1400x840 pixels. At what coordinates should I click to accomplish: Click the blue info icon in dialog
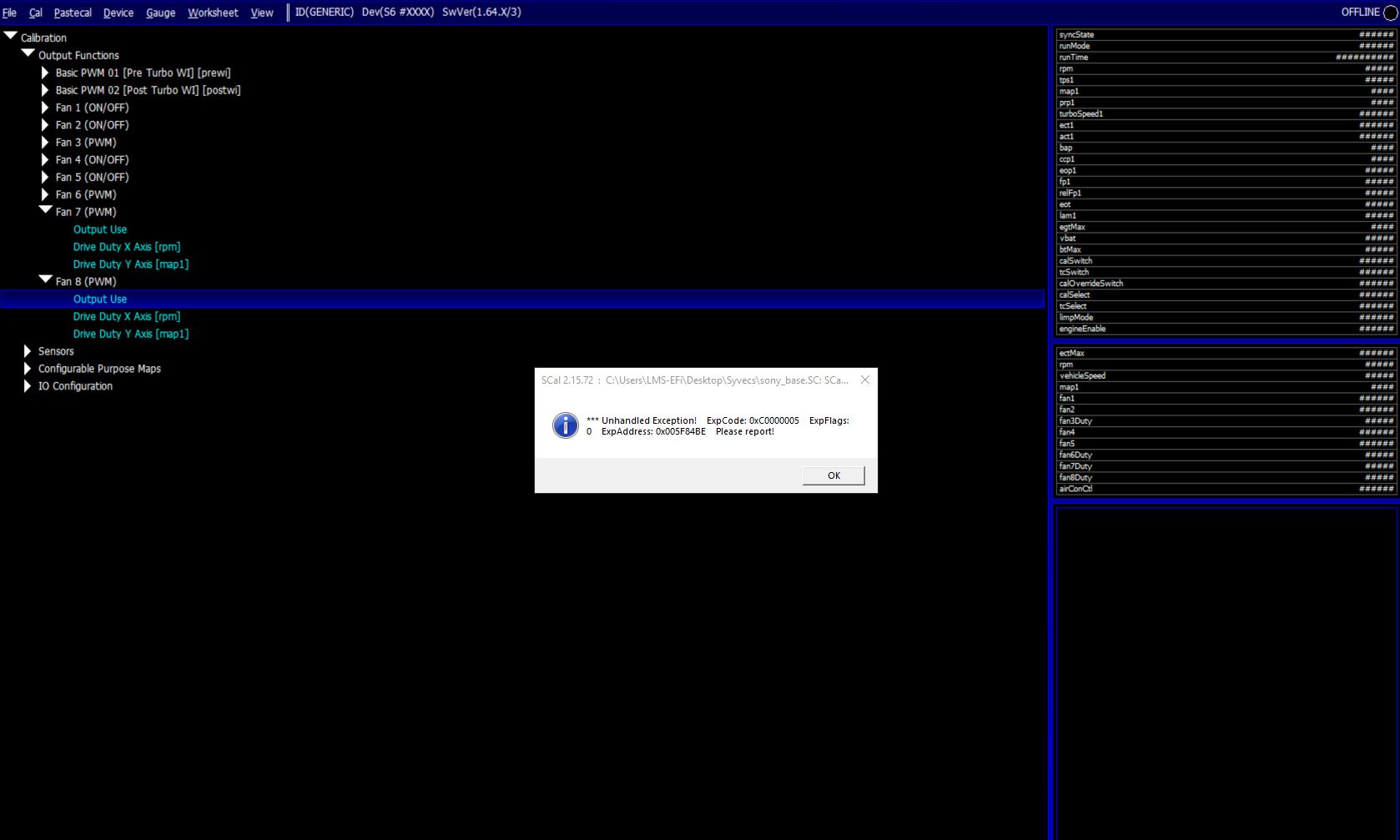coord(565,425)
